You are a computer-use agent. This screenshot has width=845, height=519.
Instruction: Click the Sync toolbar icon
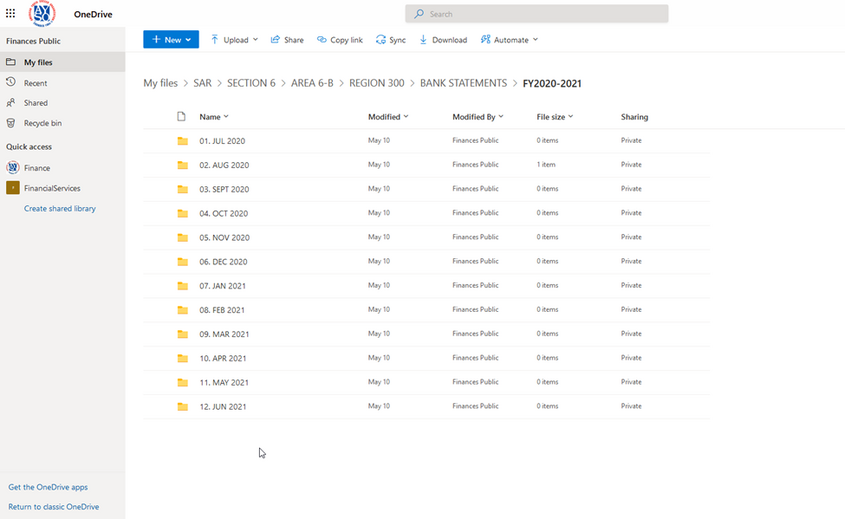click(381, 40)
